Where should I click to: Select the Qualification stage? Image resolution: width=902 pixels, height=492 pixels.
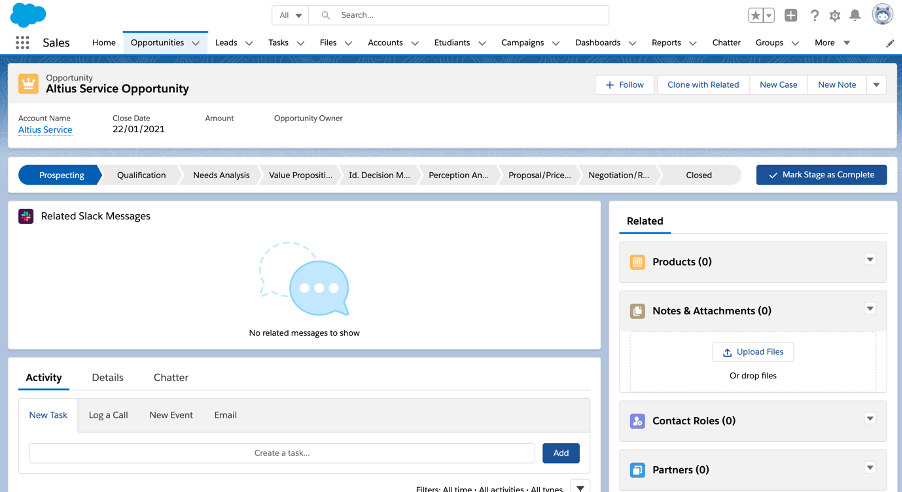142,175
